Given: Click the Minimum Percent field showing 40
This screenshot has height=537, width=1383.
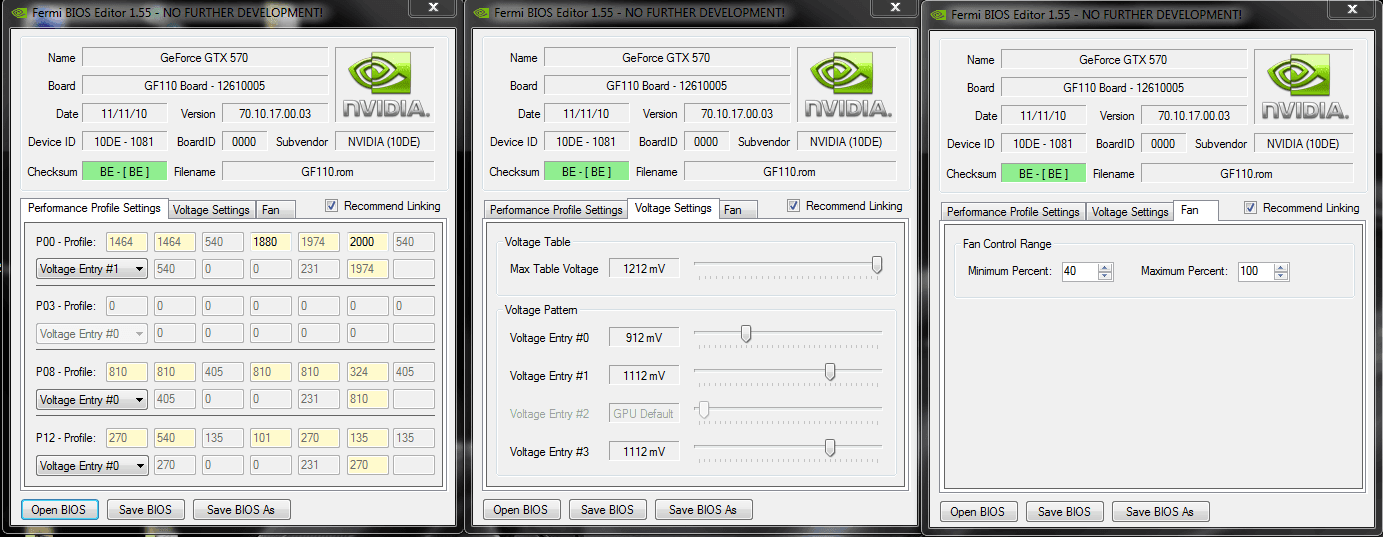Looking at the screenshot, I should click(1080, 271).
